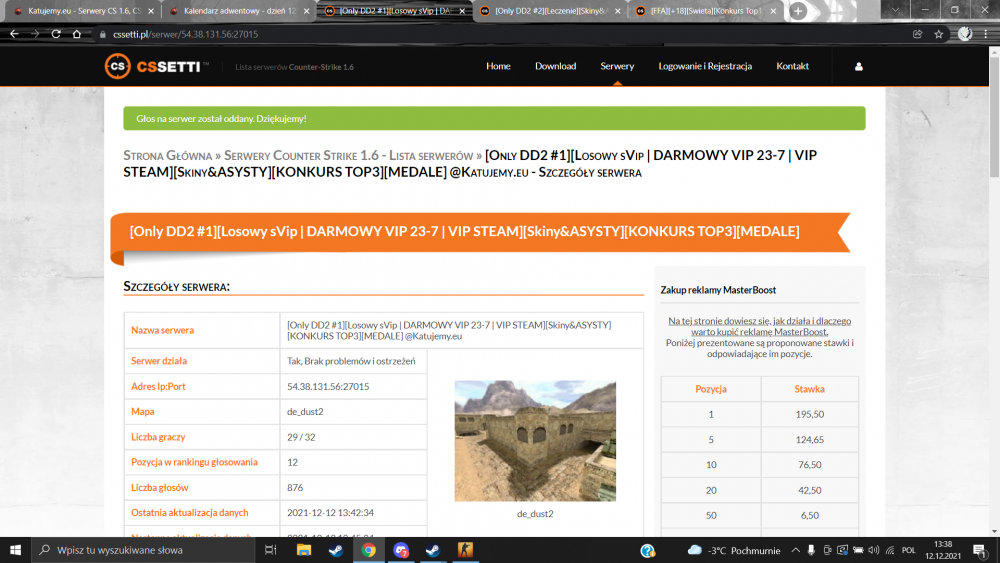This screenshot has width=1000, height=563.
Task: Switch to FFA +18 Swieta tab
Action: click(705, 11)
